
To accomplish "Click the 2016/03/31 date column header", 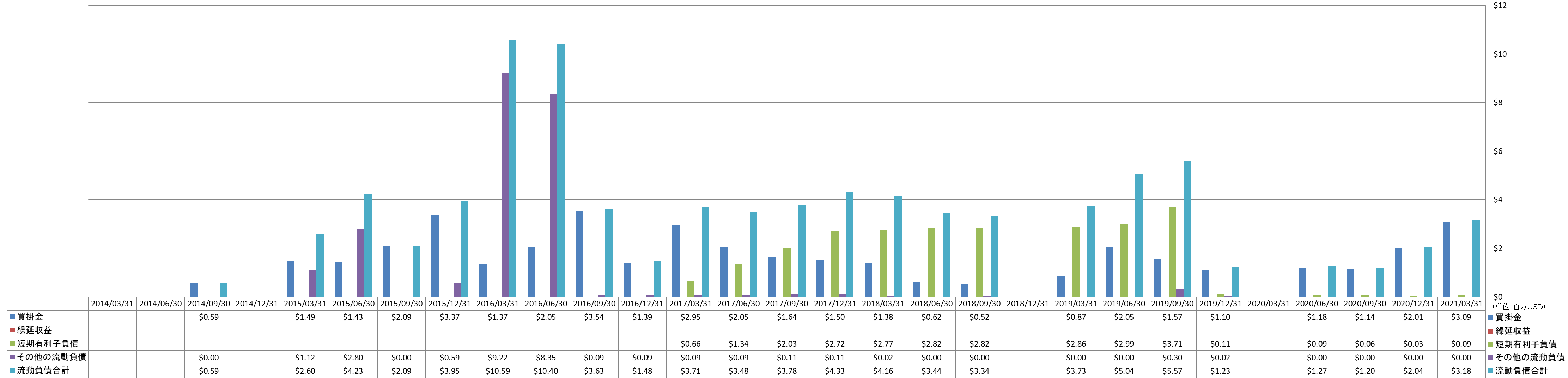I will (x=498, y=304).
